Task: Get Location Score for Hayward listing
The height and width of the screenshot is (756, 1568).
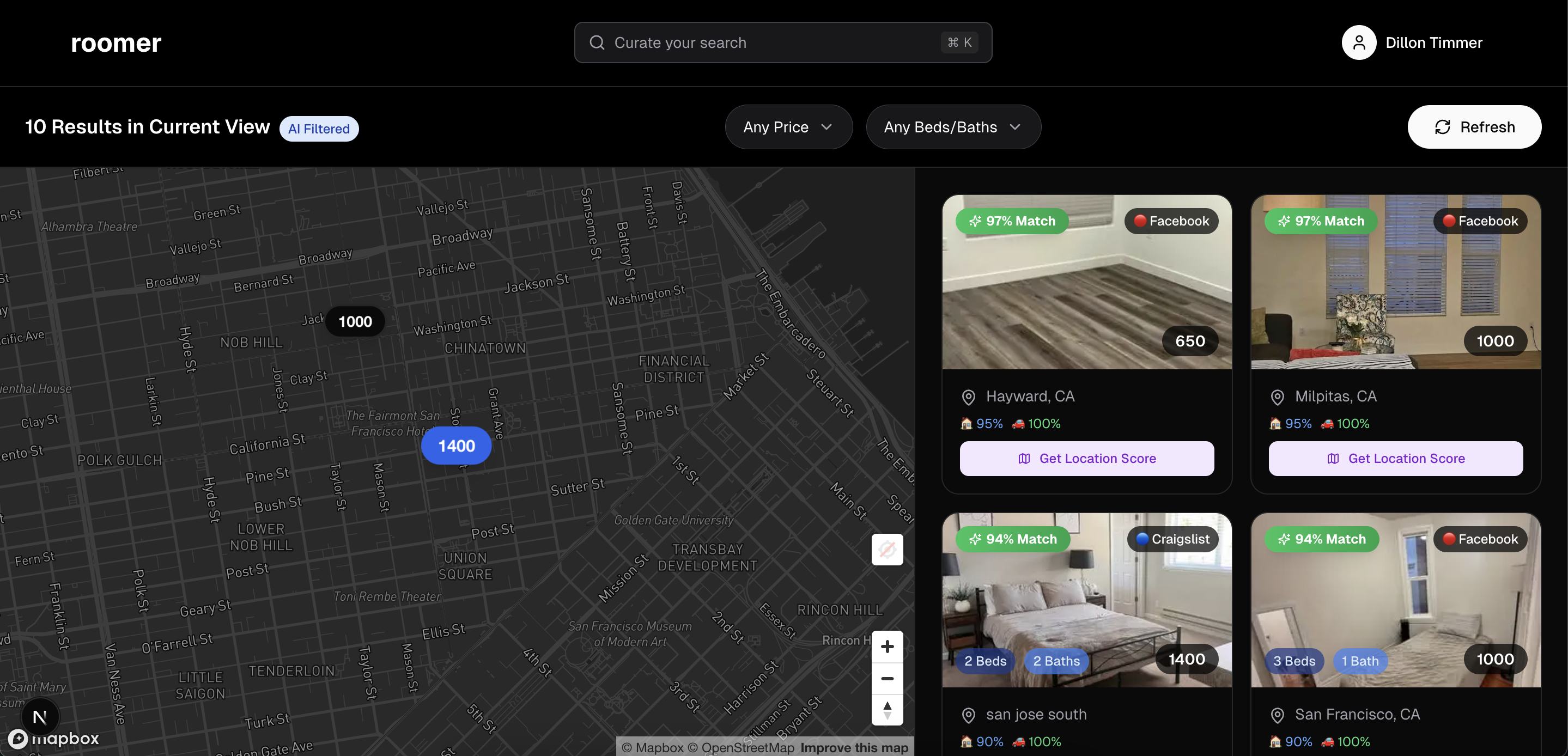Action: tap(1086, 459)
